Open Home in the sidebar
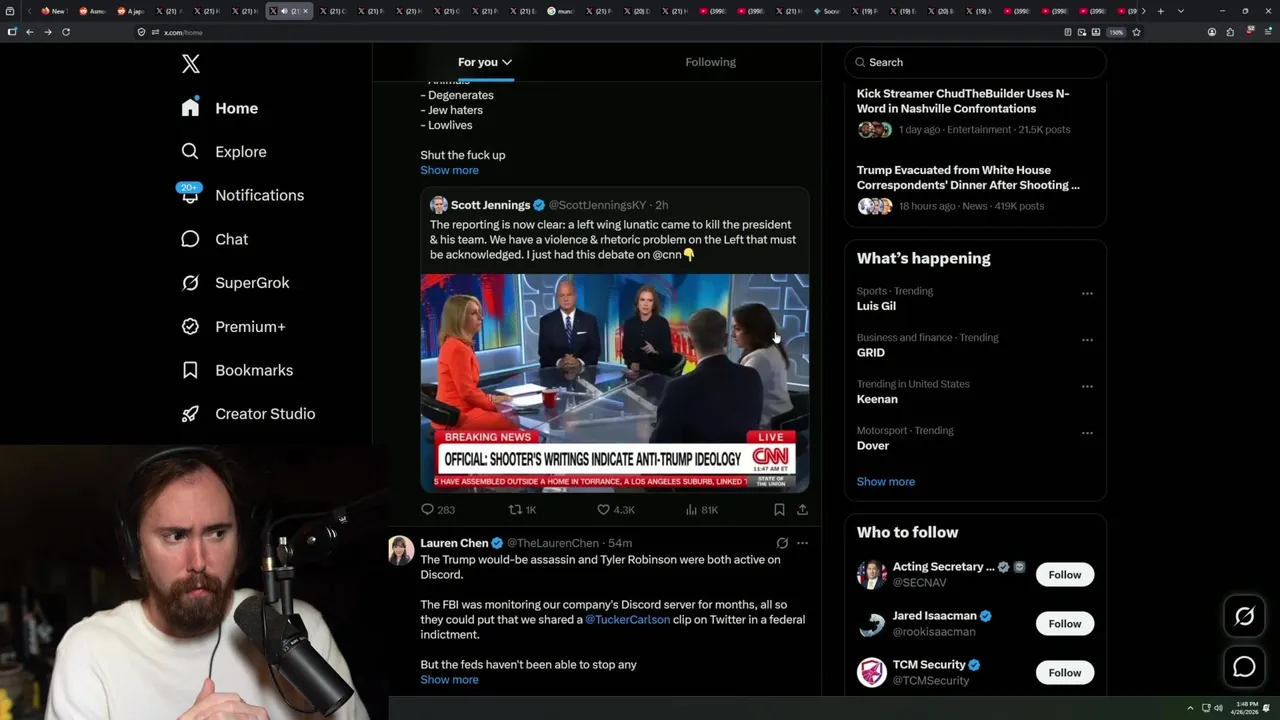The width and height of the screenshot is (1280, 720). tap(220, 108)
